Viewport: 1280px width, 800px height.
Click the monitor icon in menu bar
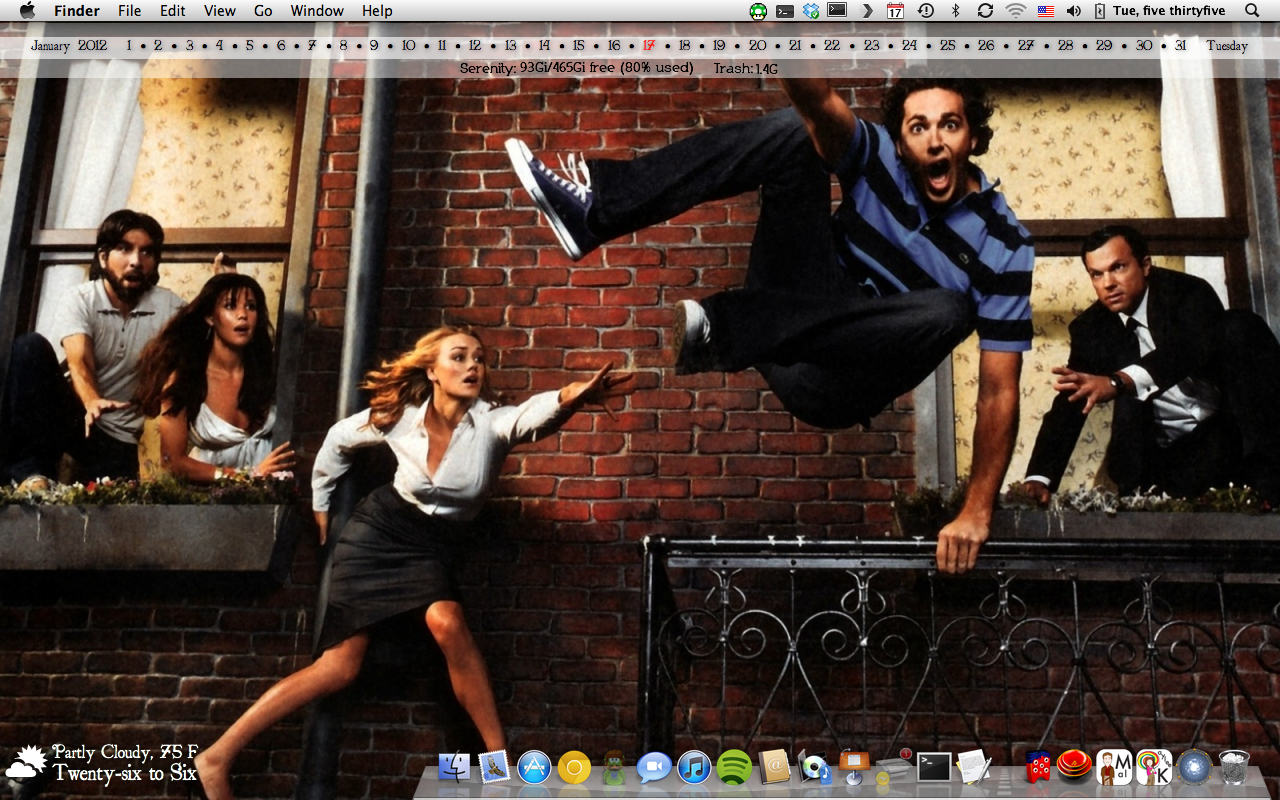[x=837, y=11]
